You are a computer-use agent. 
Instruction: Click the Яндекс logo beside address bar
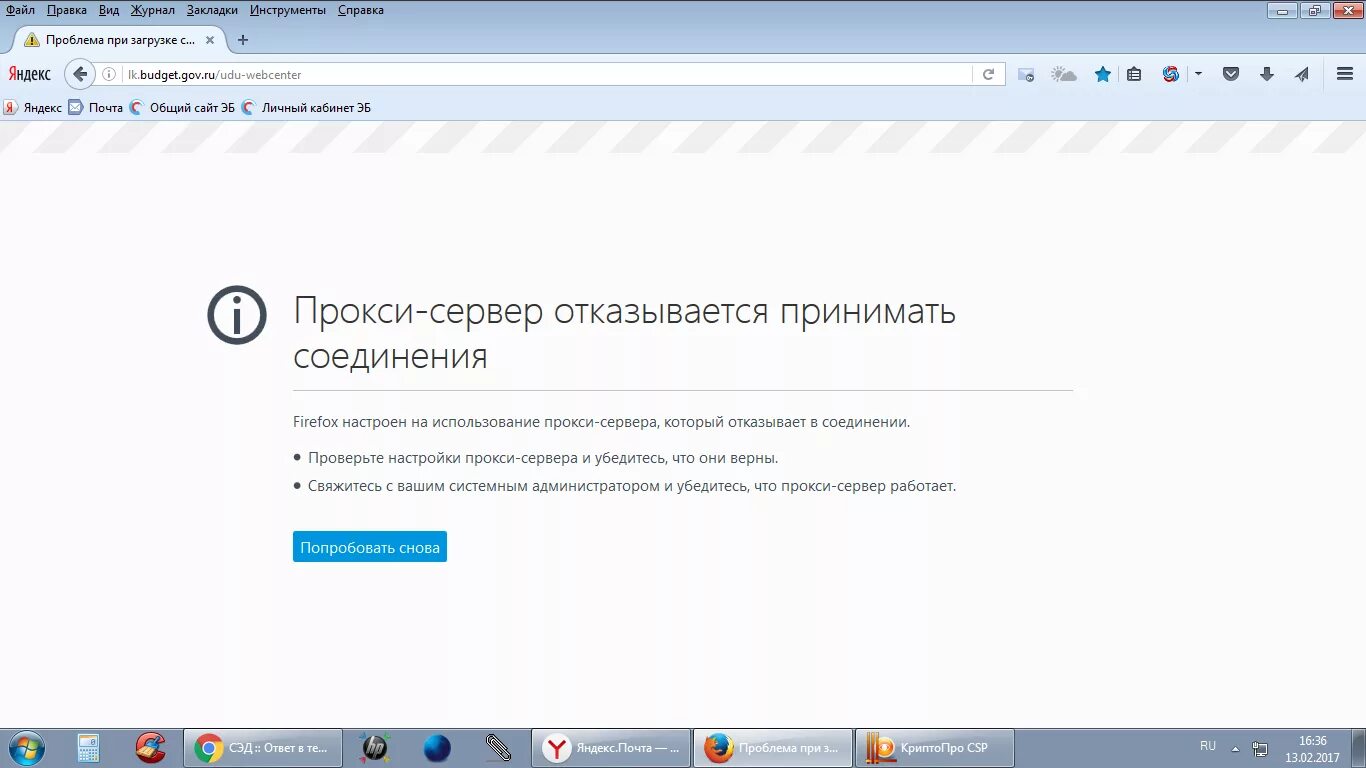[x=29, y=74]
